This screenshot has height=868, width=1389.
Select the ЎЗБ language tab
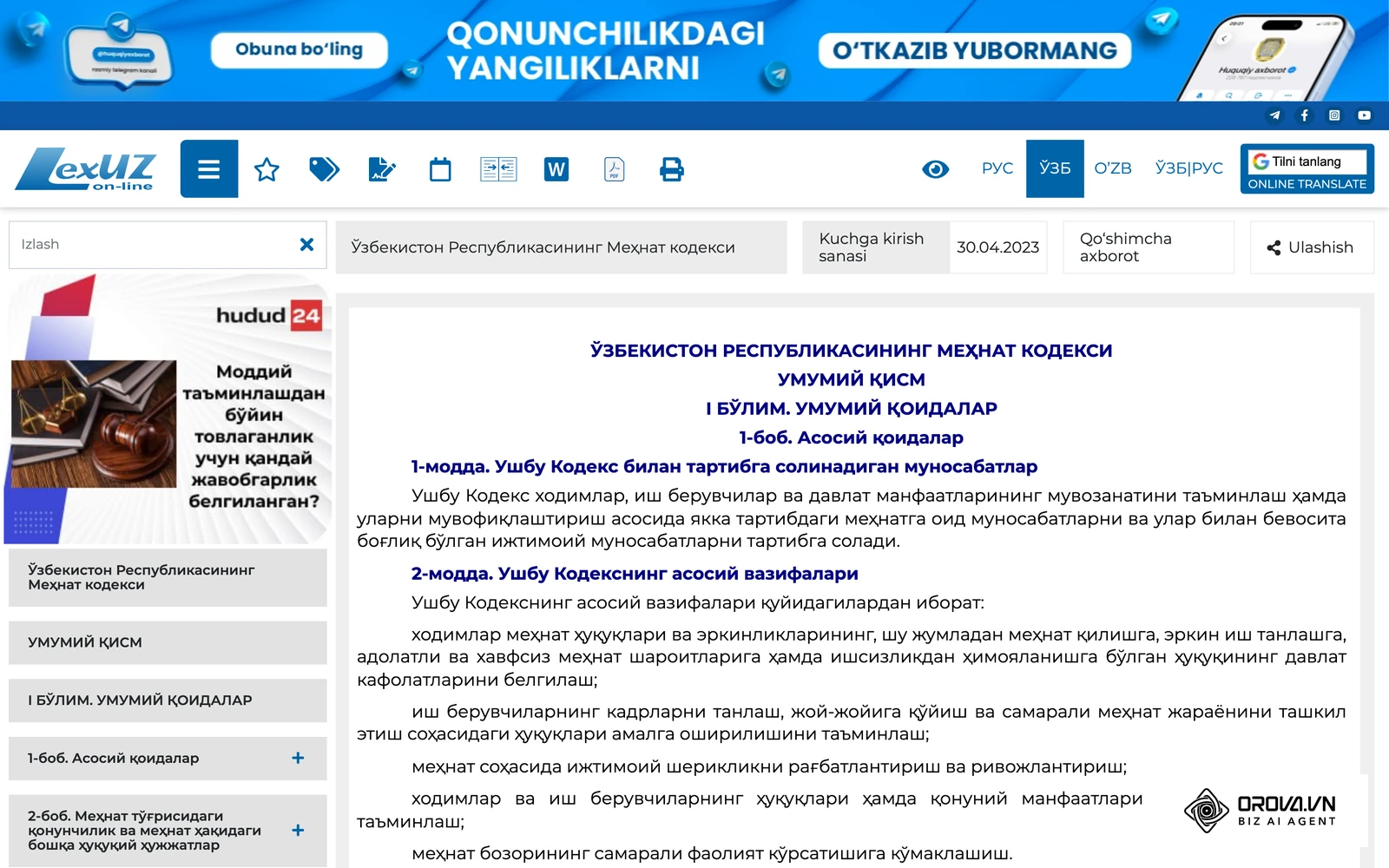1055,168
